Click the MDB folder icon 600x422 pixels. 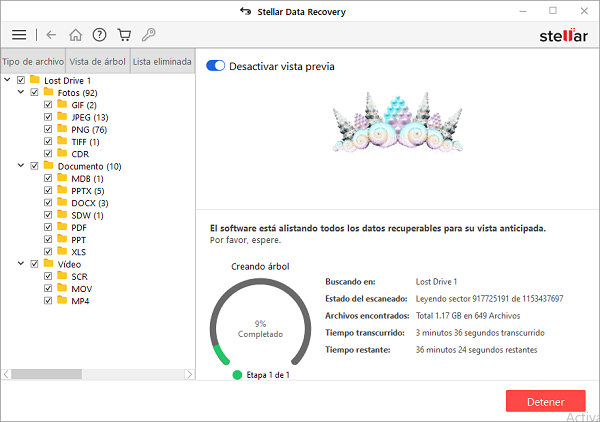tap(62, 178)
